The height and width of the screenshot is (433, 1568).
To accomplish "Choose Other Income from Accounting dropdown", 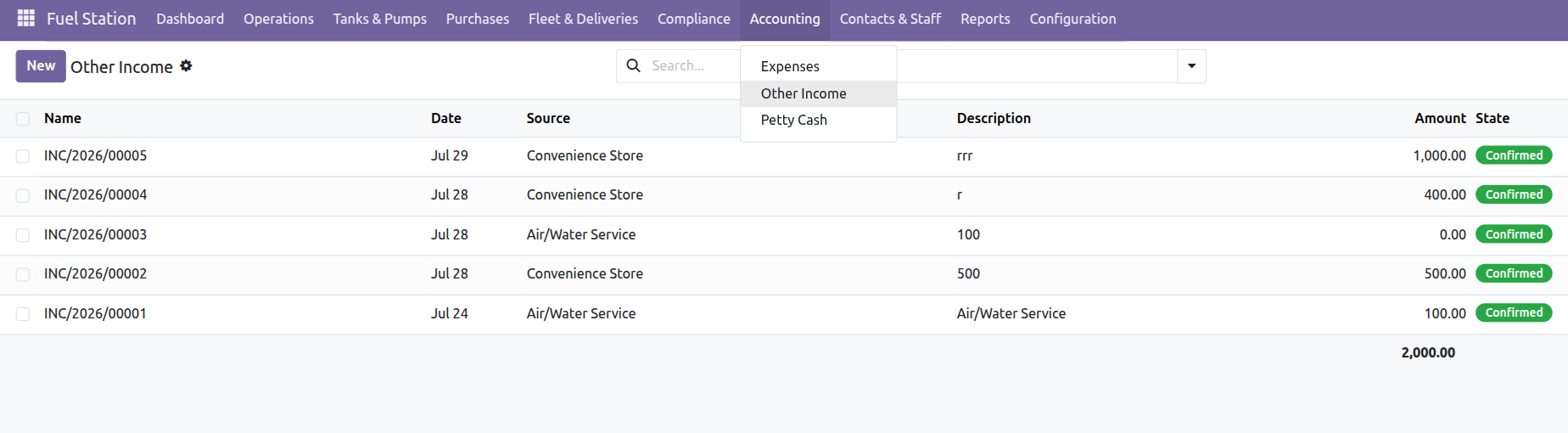I will [x=819, y=93].
